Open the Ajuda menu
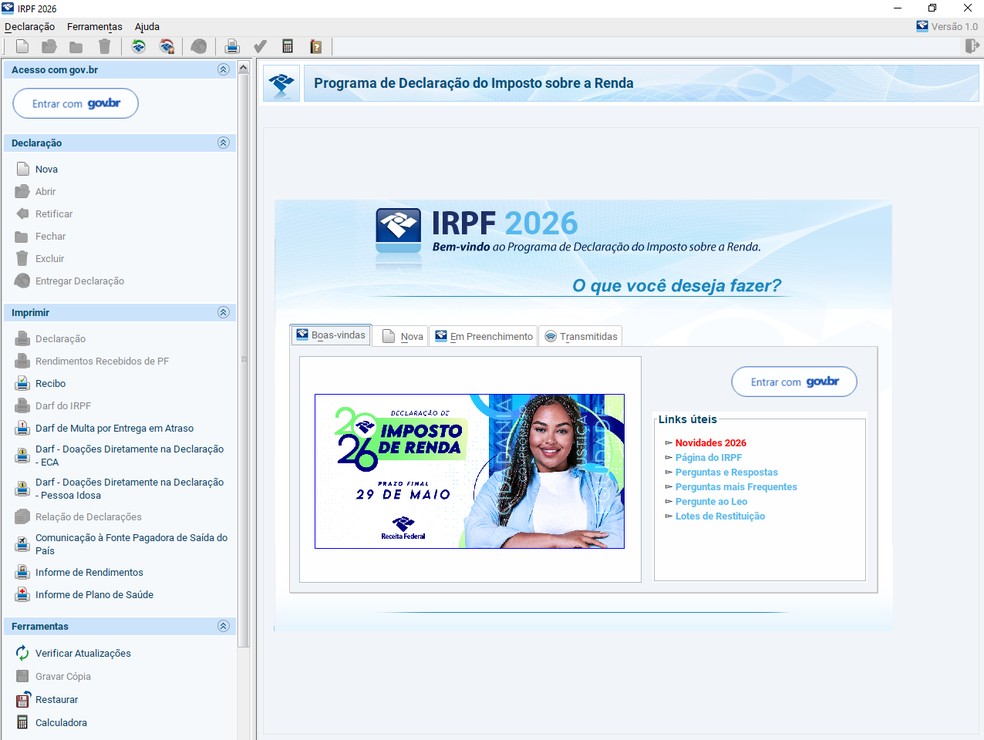The width and height of the screenshot is (984, 740). pyautogui.click(x=147, y=26)
